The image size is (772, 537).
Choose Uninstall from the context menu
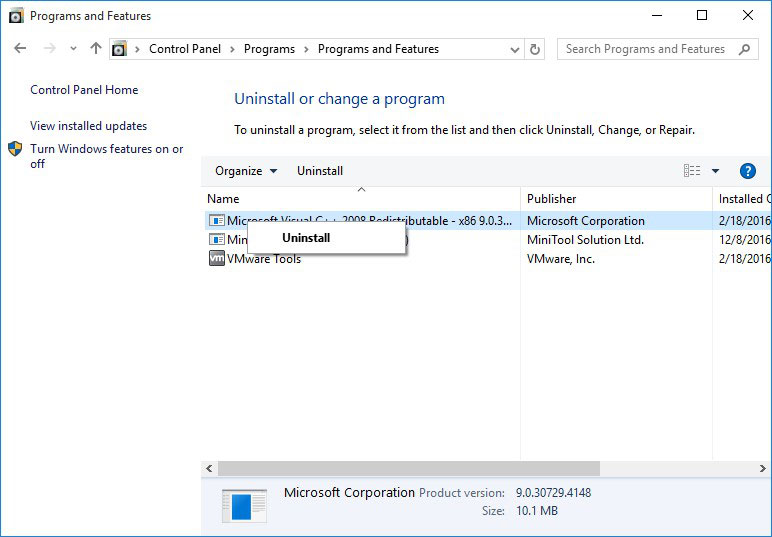coord(326,238)
